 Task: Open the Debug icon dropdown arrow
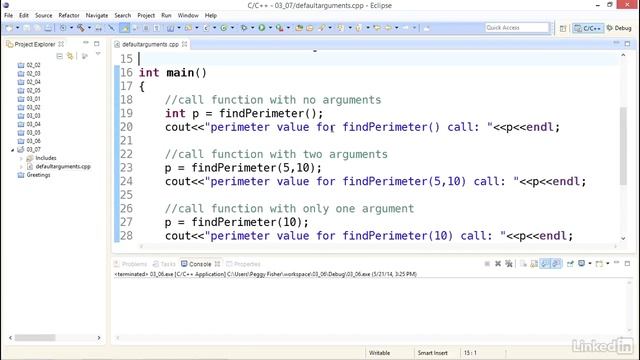click(x=252, y=28)
